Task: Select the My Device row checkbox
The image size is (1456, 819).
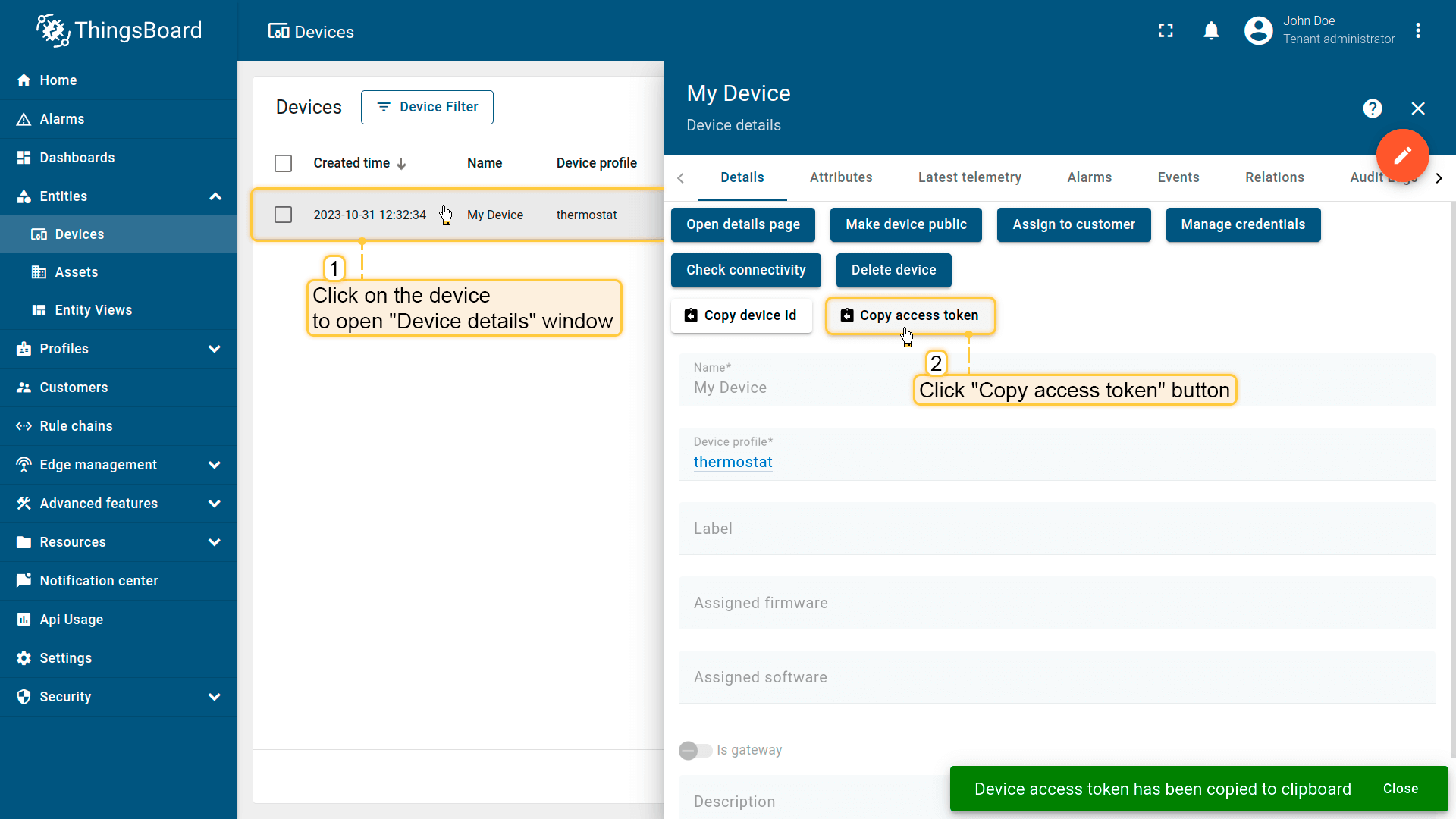Action: 283,215
